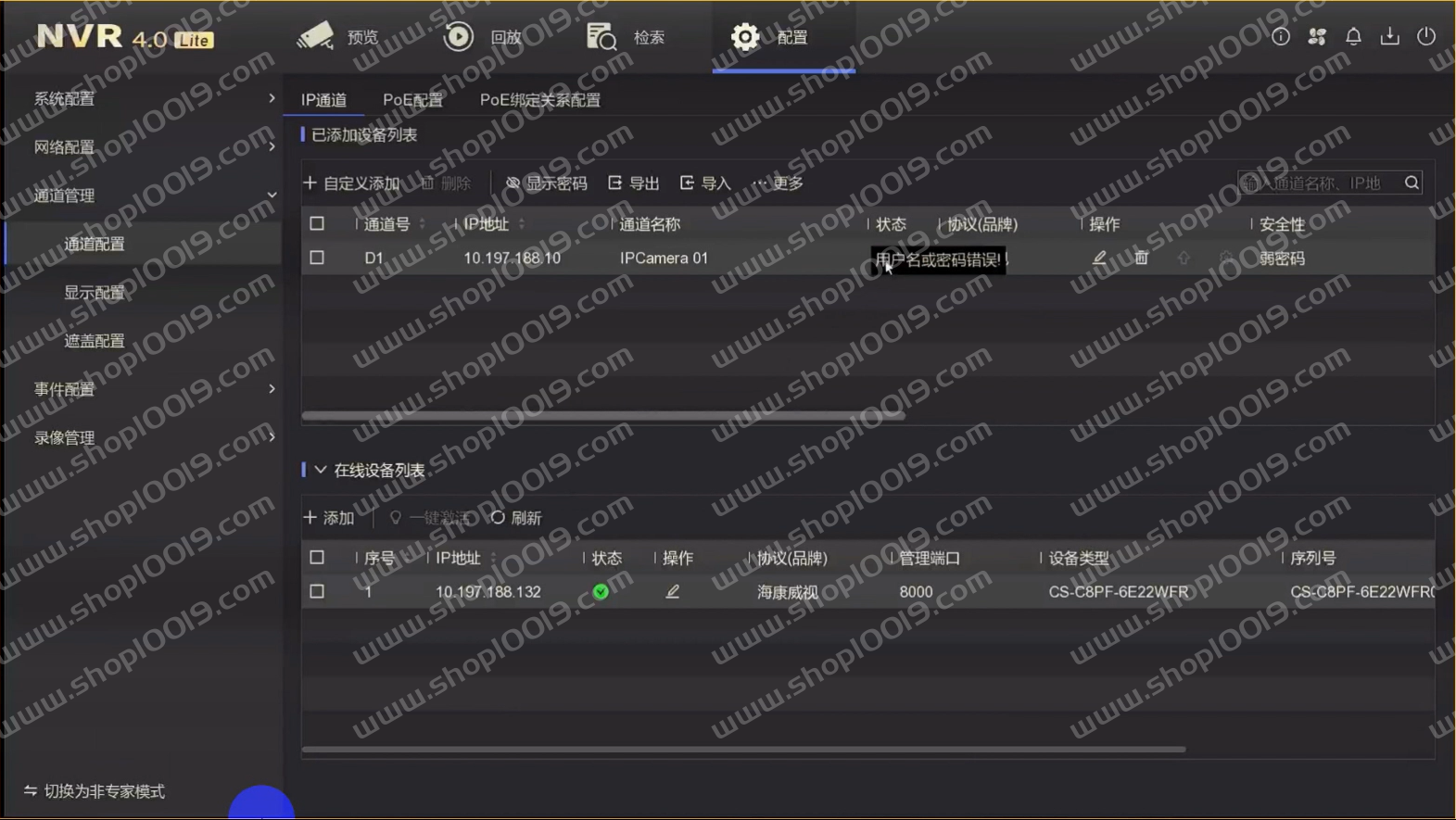The image size is (1456, 820).
Task: Click 导入 import button
Action: 705,183
